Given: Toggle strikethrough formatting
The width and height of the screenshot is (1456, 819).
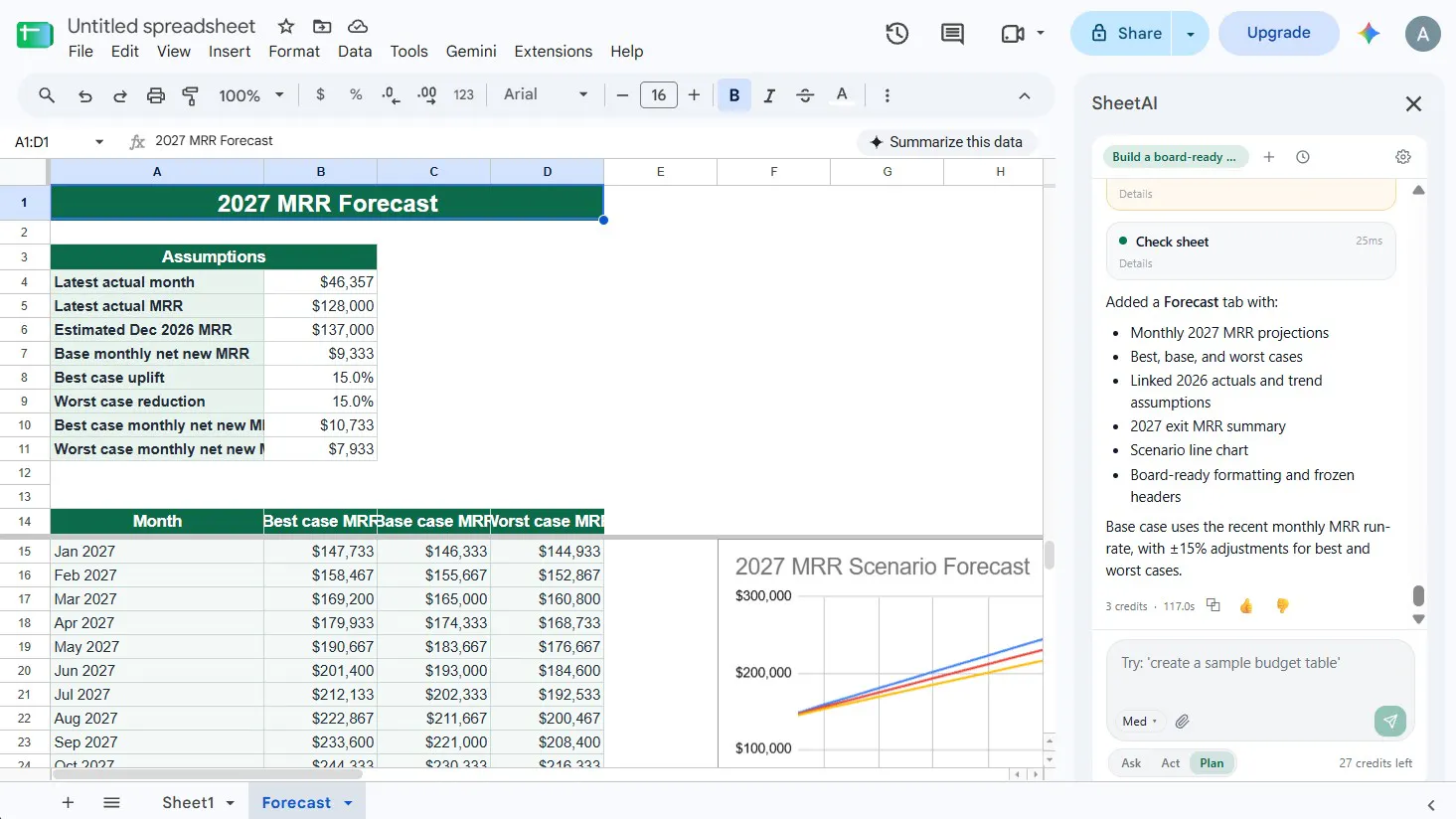Looking at the screenshot, I should coord(805,95).
